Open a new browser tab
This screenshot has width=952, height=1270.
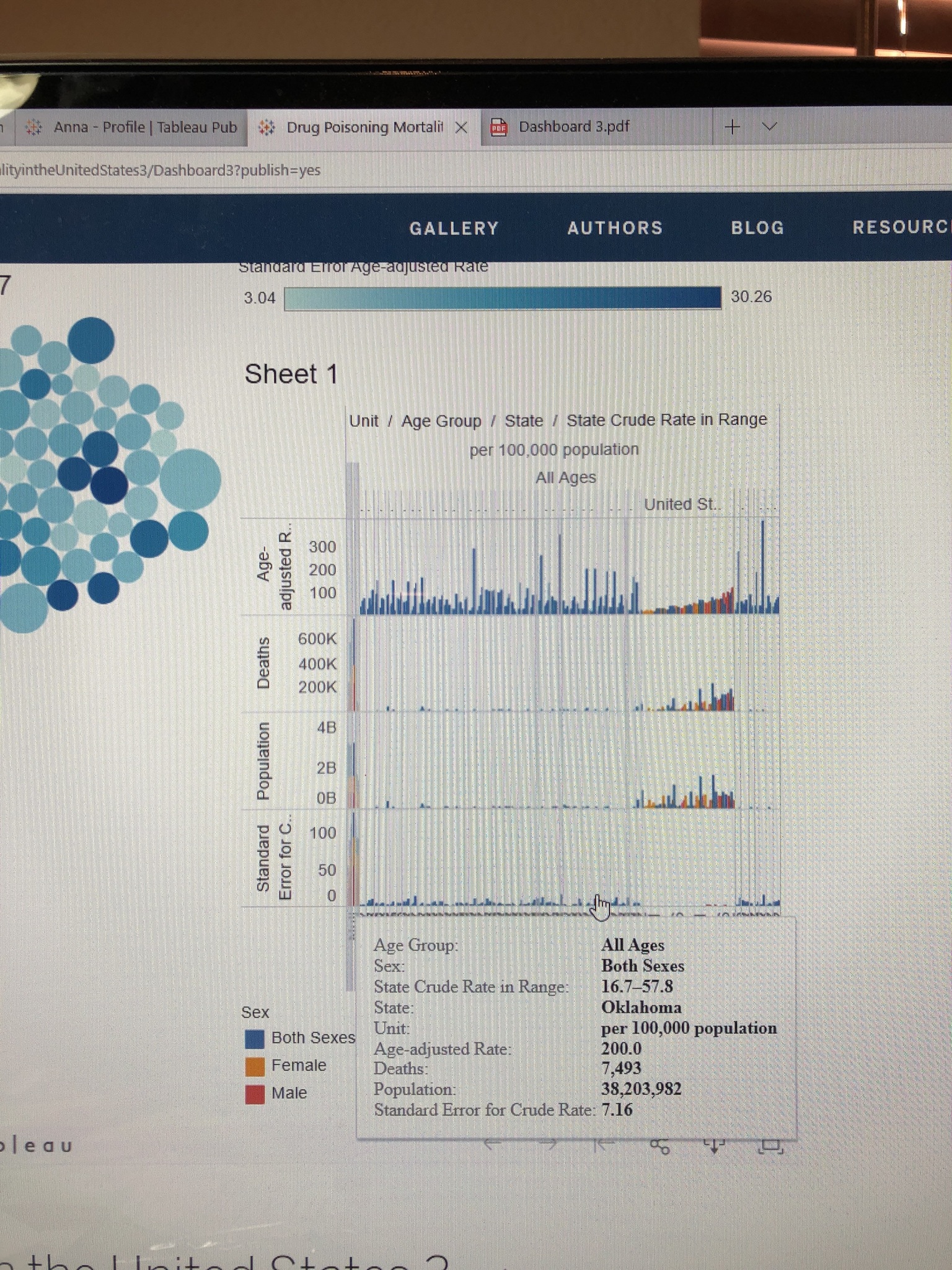(x=732, y=127)
